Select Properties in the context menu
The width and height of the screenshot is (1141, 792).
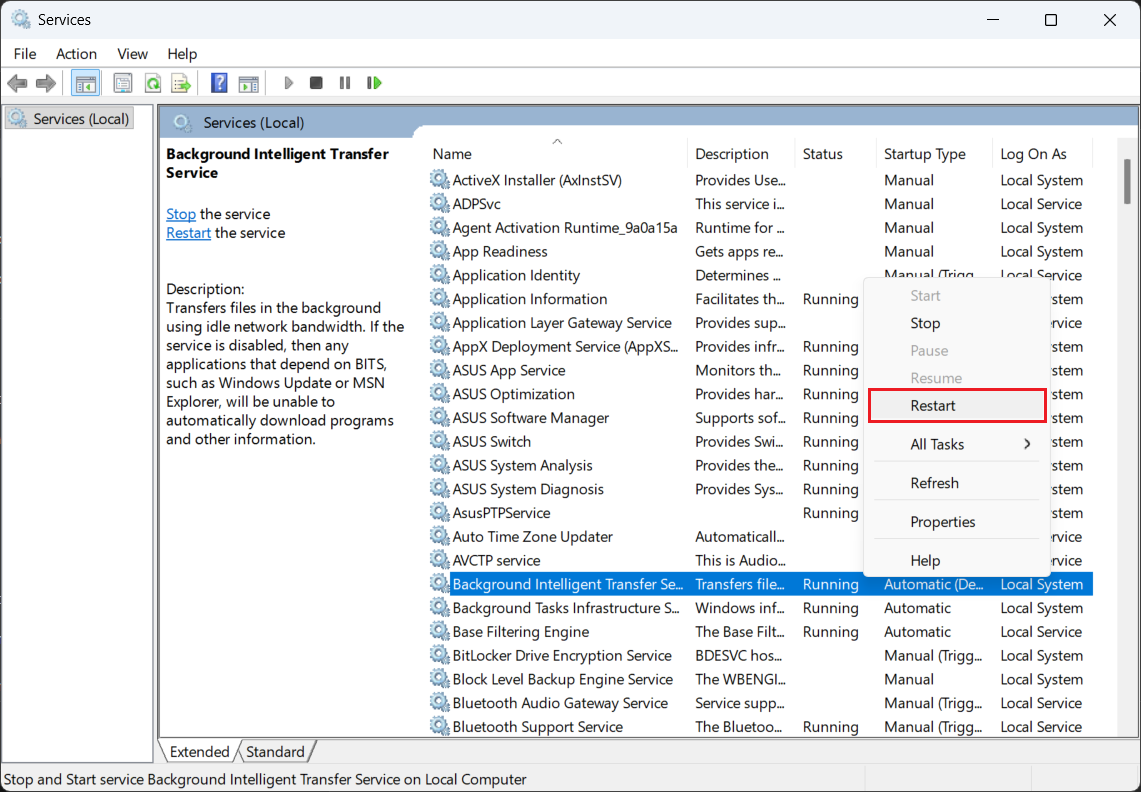point(942,522)
